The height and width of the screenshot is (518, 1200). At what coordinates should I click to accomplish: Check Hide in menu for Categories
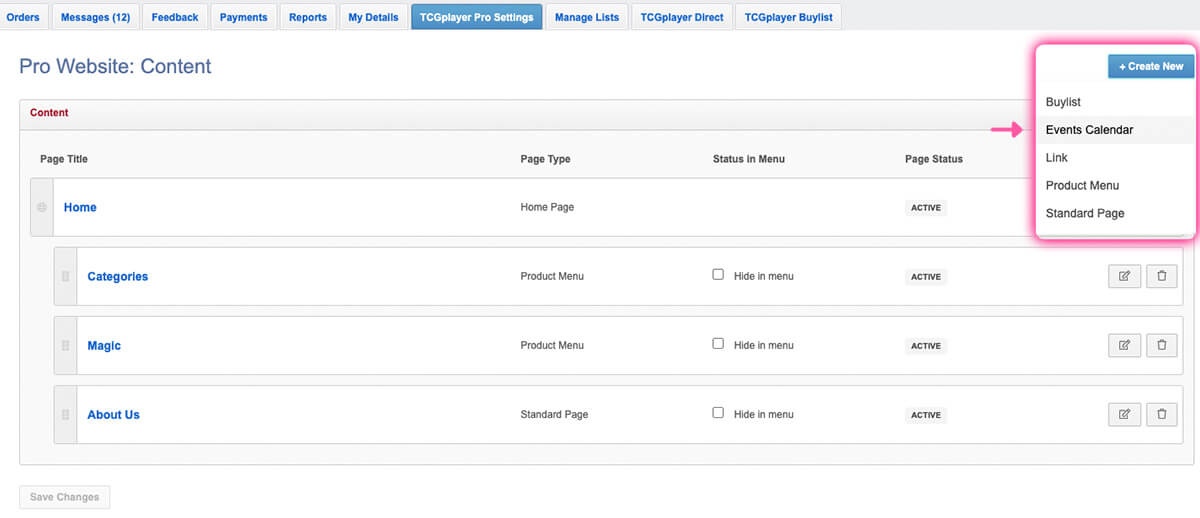point(718,274)
